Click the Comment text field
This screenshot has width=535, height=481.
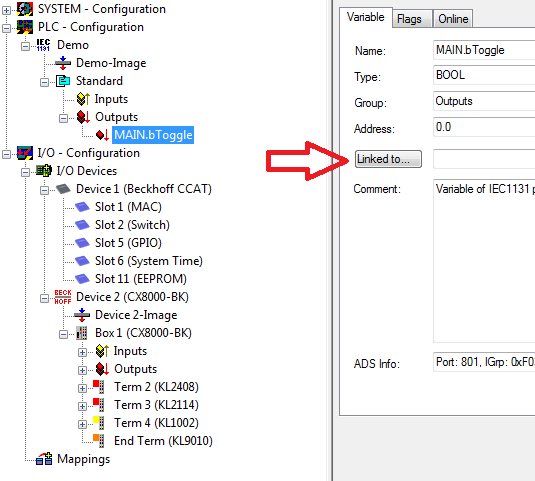(x=484, y=261)
